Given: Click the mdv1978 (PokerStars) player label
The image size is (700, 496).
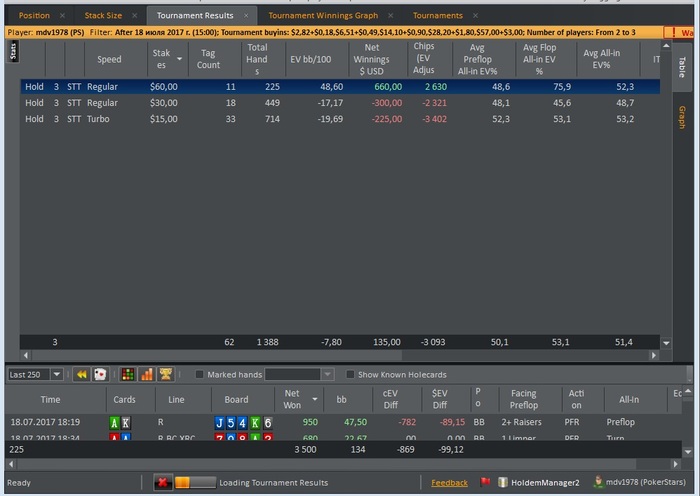Looking at the screenshot, I should coord(646,482).
